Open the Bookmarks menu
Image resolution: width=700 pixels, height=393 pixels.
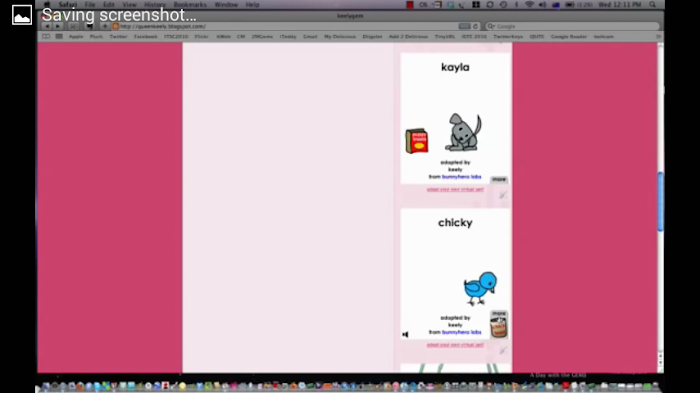click(x=190, y=4)
